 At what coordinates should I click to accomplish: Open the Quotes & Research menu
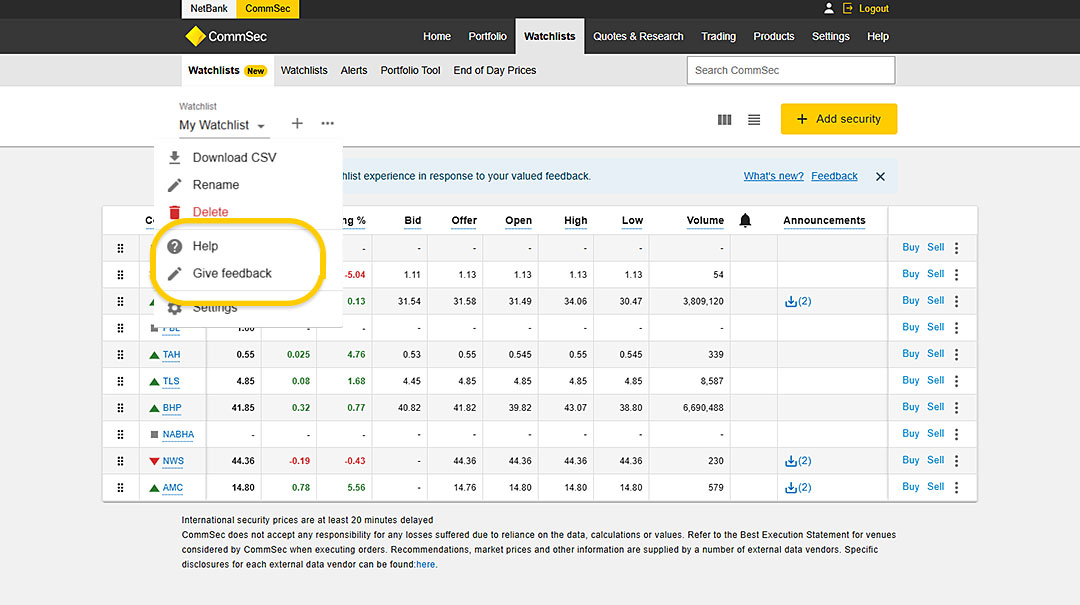pos(638,37)
